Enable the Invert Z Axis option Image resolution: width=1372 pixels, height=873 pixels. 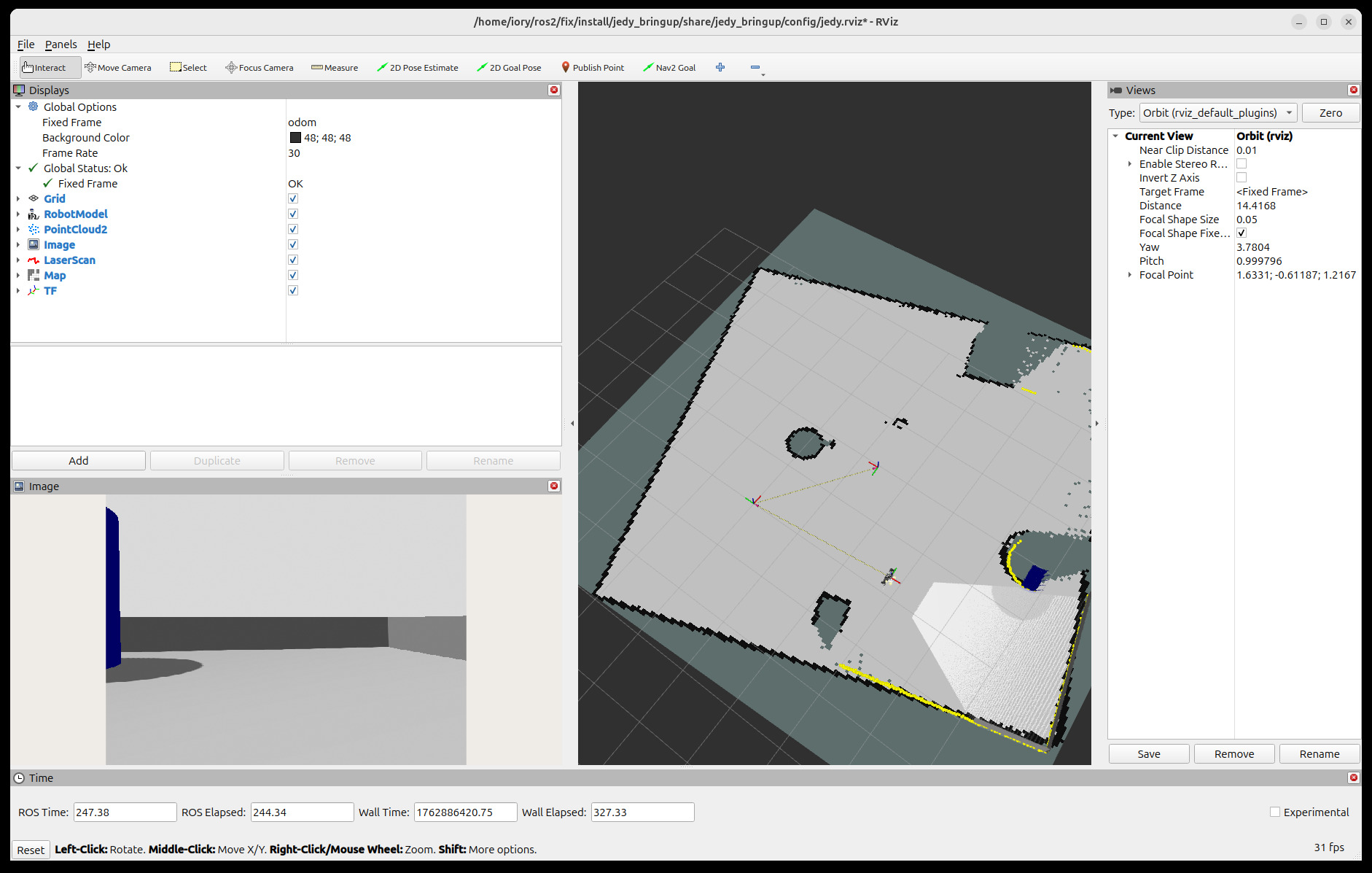[x=1242, y=177]
